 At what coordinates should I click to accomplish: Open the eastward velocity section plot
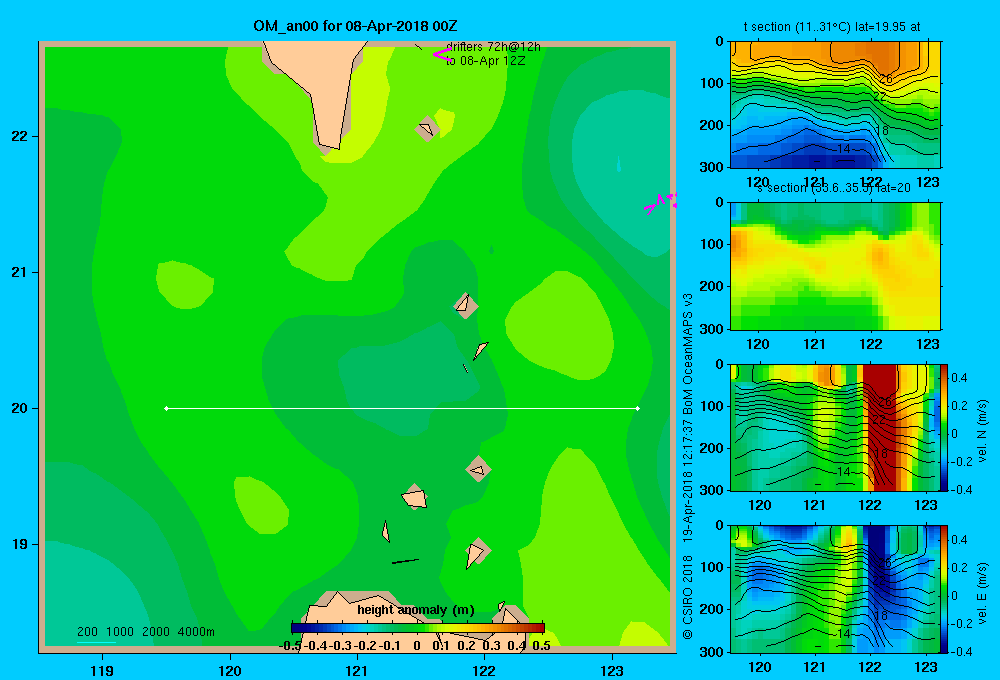[x=835, y=588]
